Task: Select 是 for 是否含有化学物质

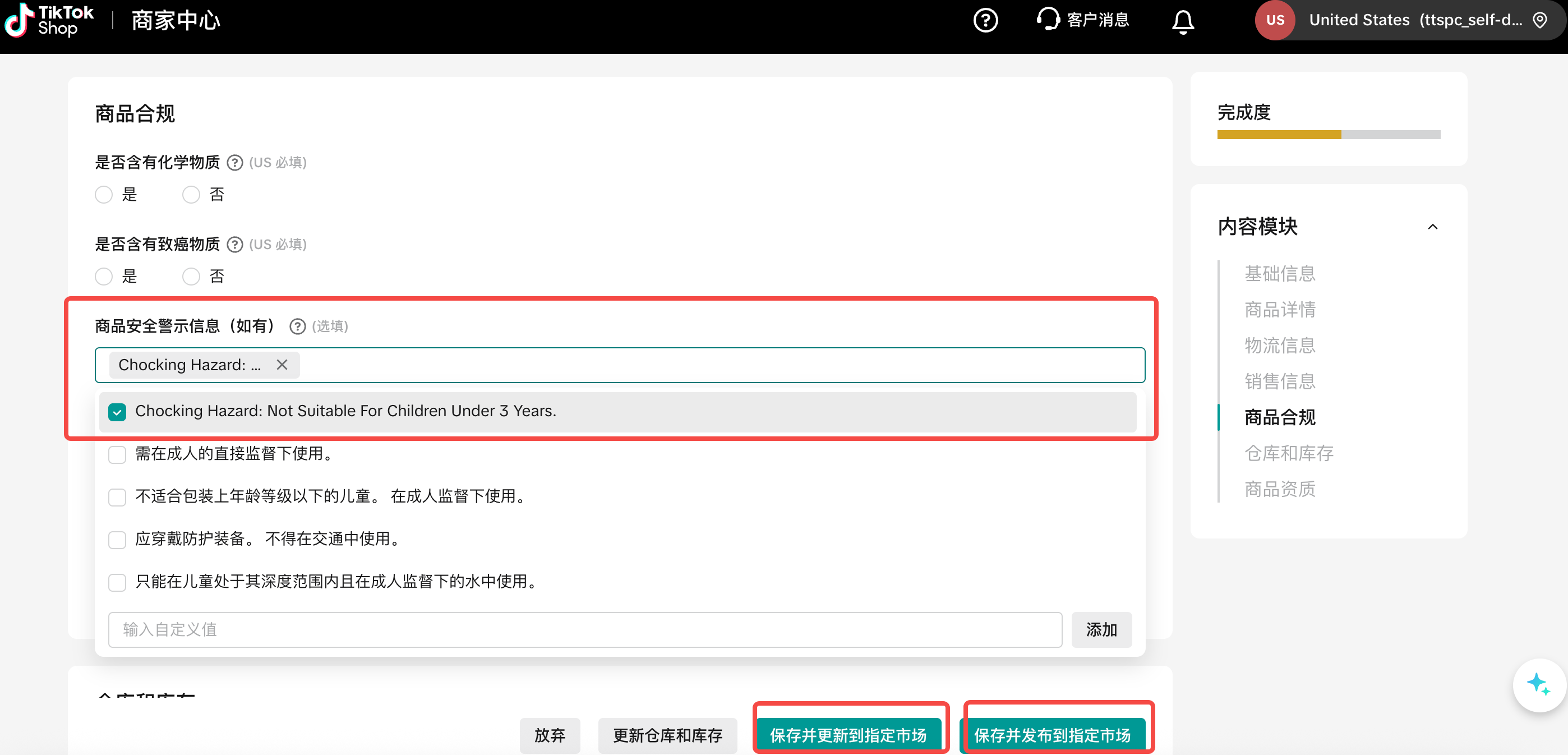Action: click(104, 195)
